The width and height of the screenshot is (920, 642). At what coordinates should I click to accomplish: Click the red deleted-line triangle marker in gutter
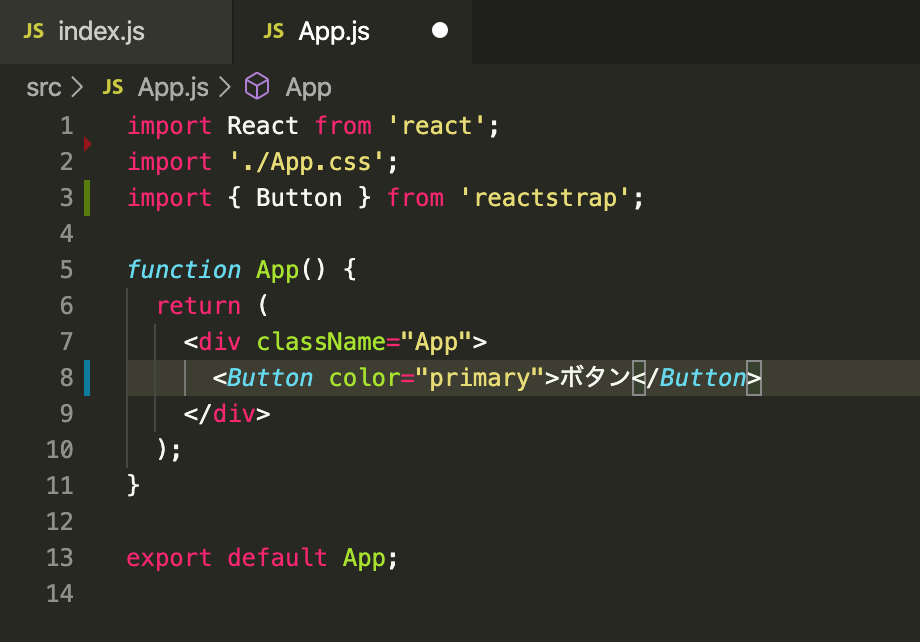click(x=87, y=144)
